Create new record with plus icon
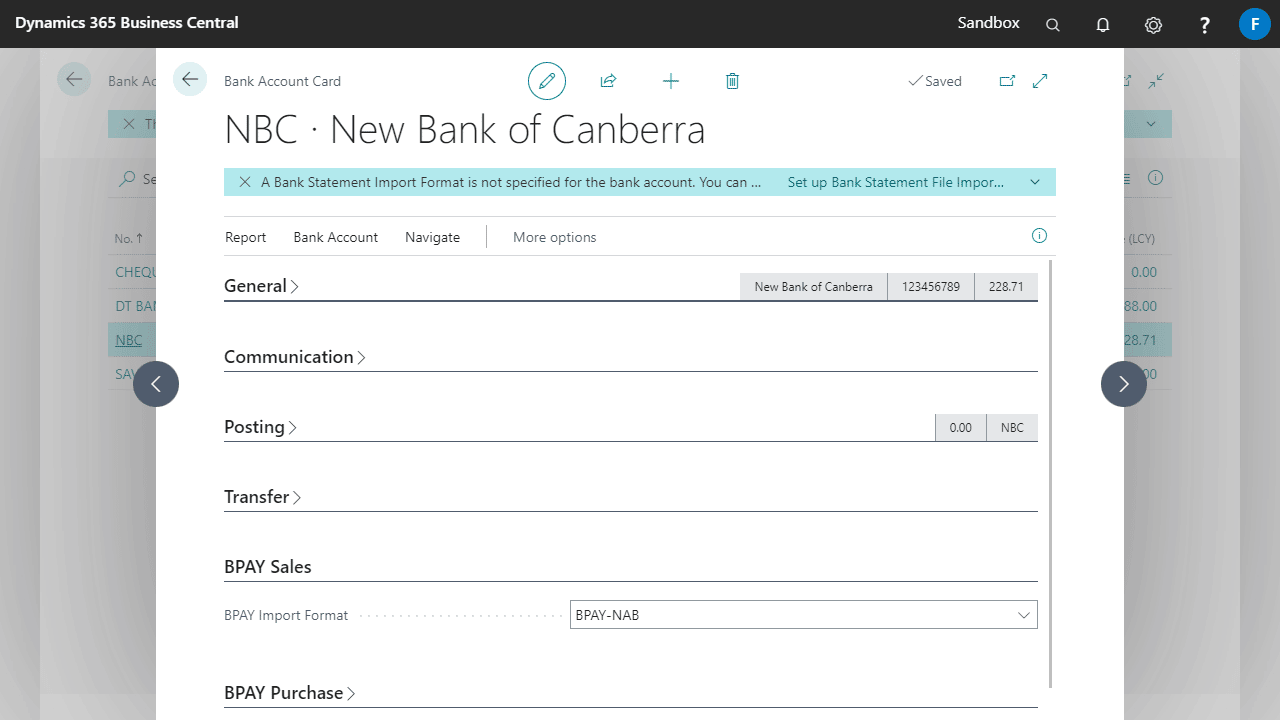1280x720 pixels. click(671, 81)
